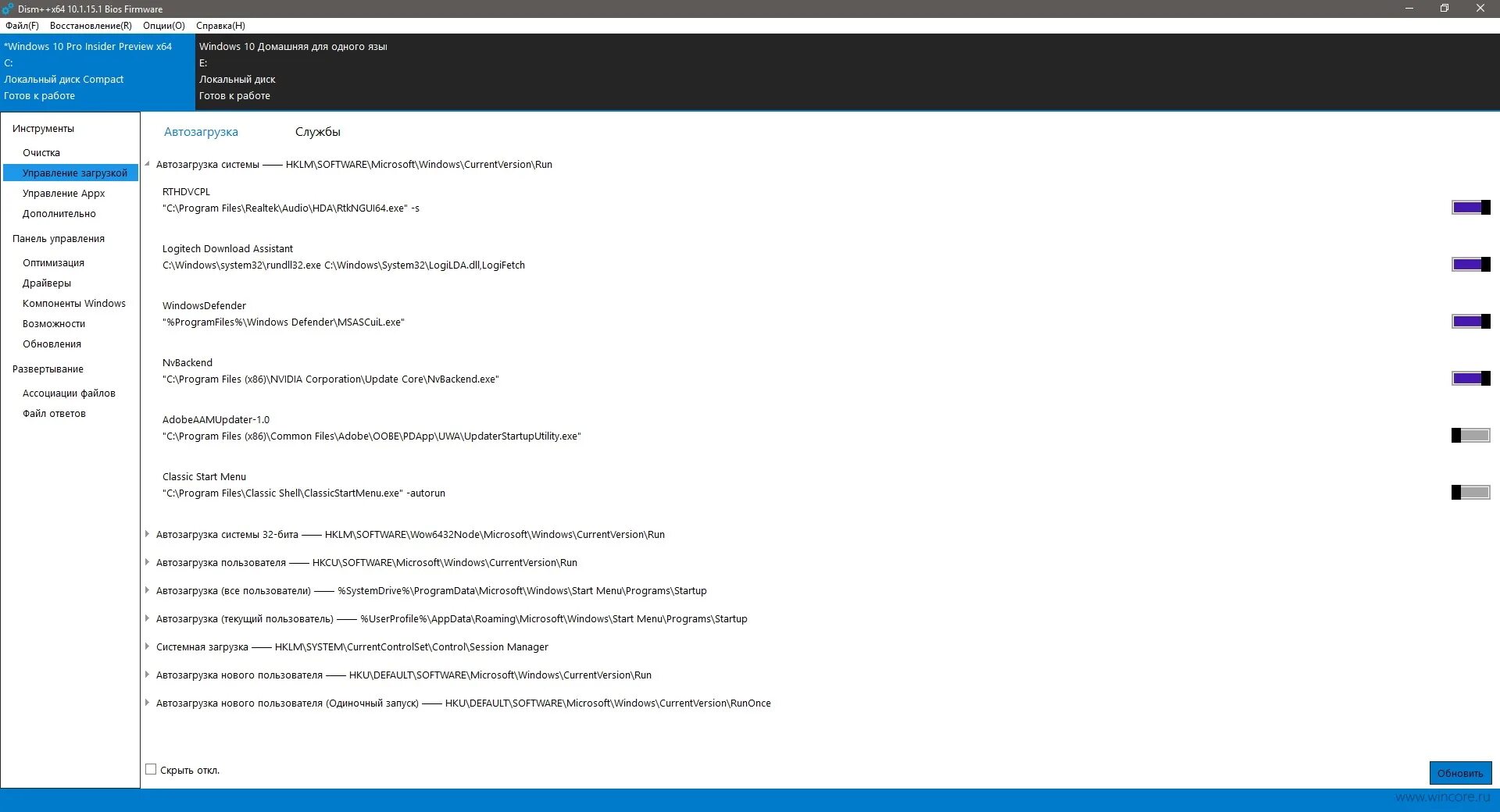Open the Справка(H) menu
1500x812 pixels.
coord(220,26)
